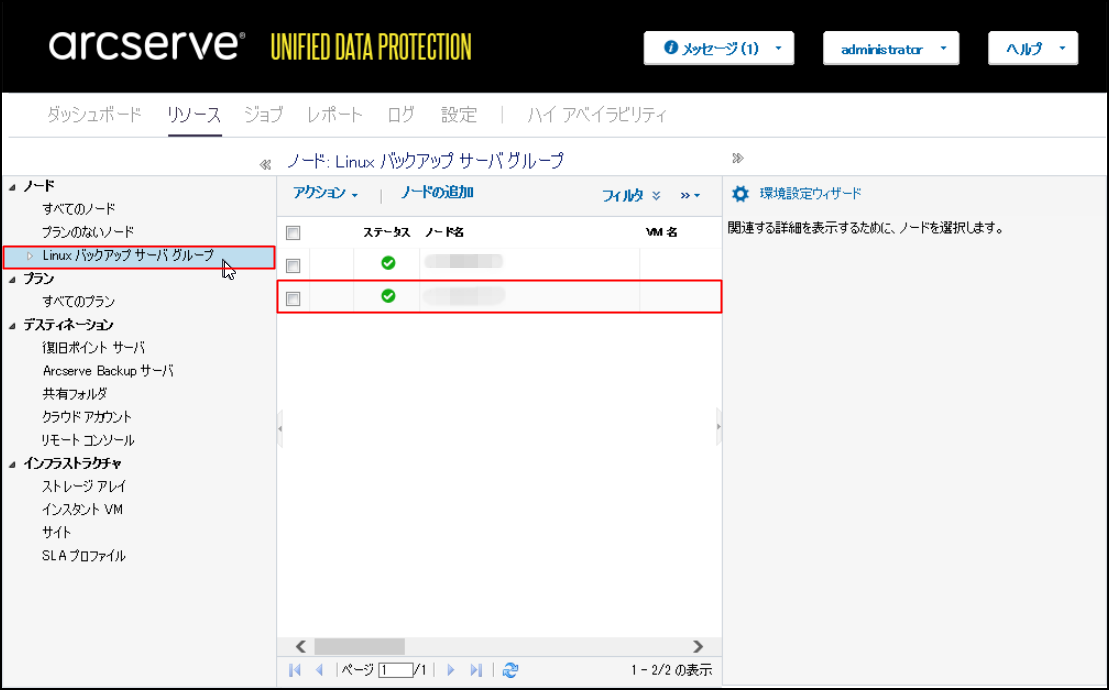Click left splitter collapse handle

pyautogui.click(x=280, y=428)
